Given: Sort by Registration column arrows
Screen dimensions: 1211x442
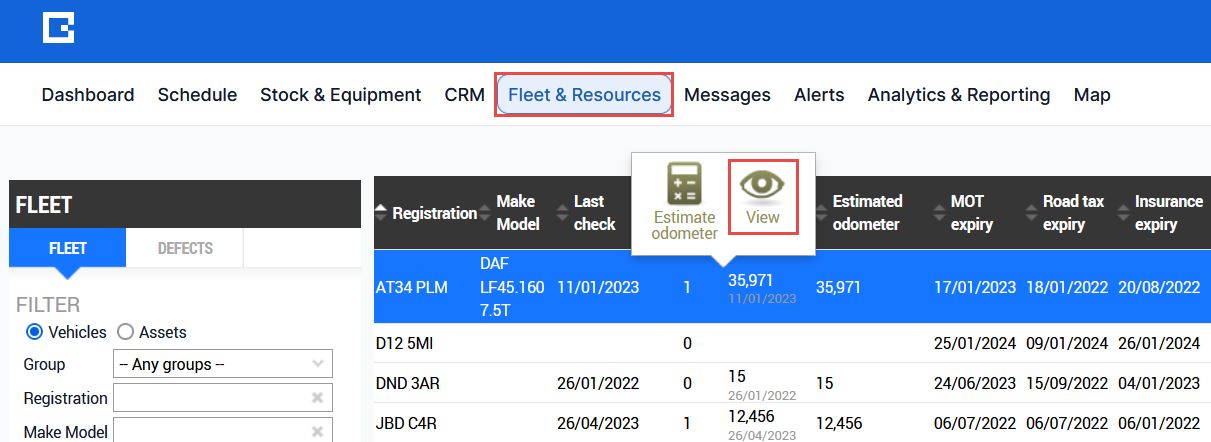Looking at the screenshot, I should [381, 213].
